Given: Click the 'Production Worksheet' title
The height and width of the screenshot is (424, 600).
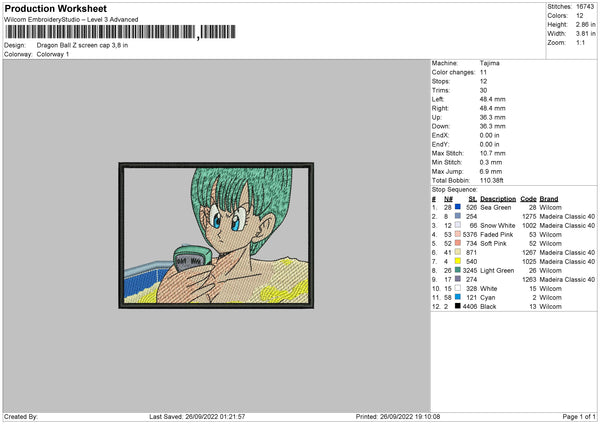Looking at the screenshot, I should coord(56,8).
